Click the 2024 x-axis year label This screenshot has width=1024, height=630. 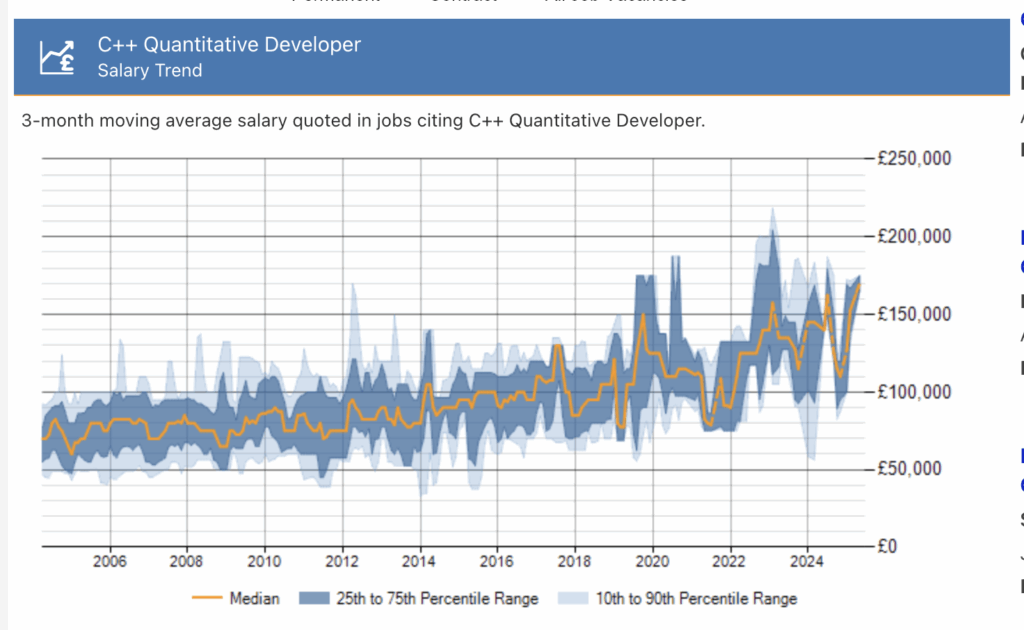pyautogui.click(x=807, y=561)
